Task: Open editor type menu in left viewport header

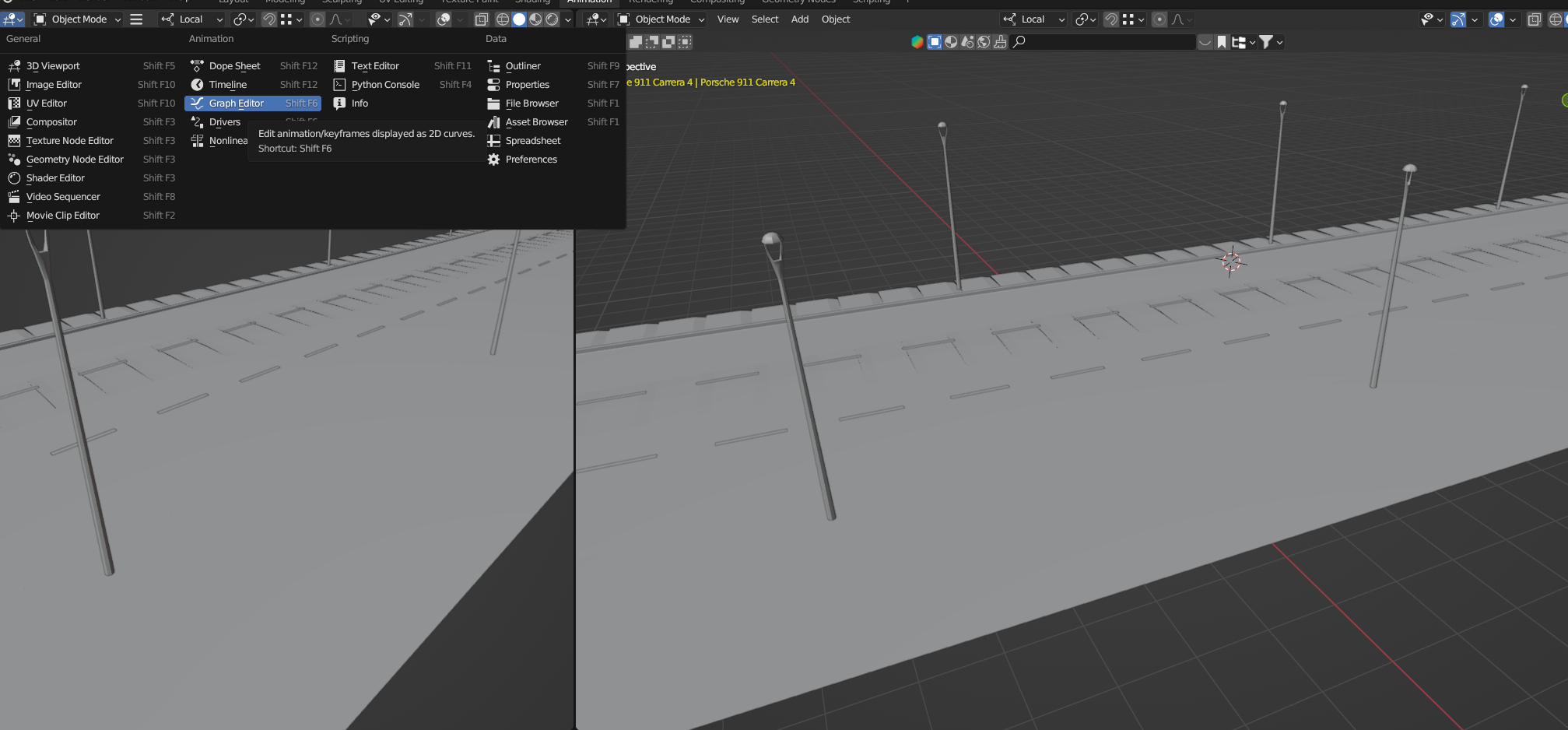Action: click(13, 19)
